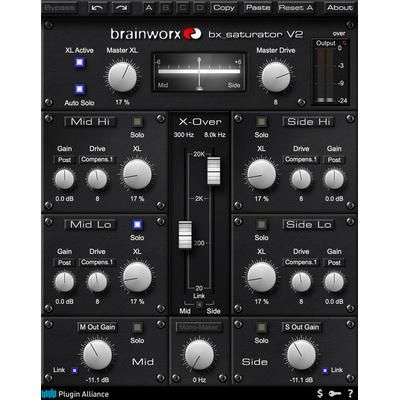Viewport: 400px width, 400px height.
Task: Click the undo arrow button
Action: pyautogui.click(x=98, y=7)
